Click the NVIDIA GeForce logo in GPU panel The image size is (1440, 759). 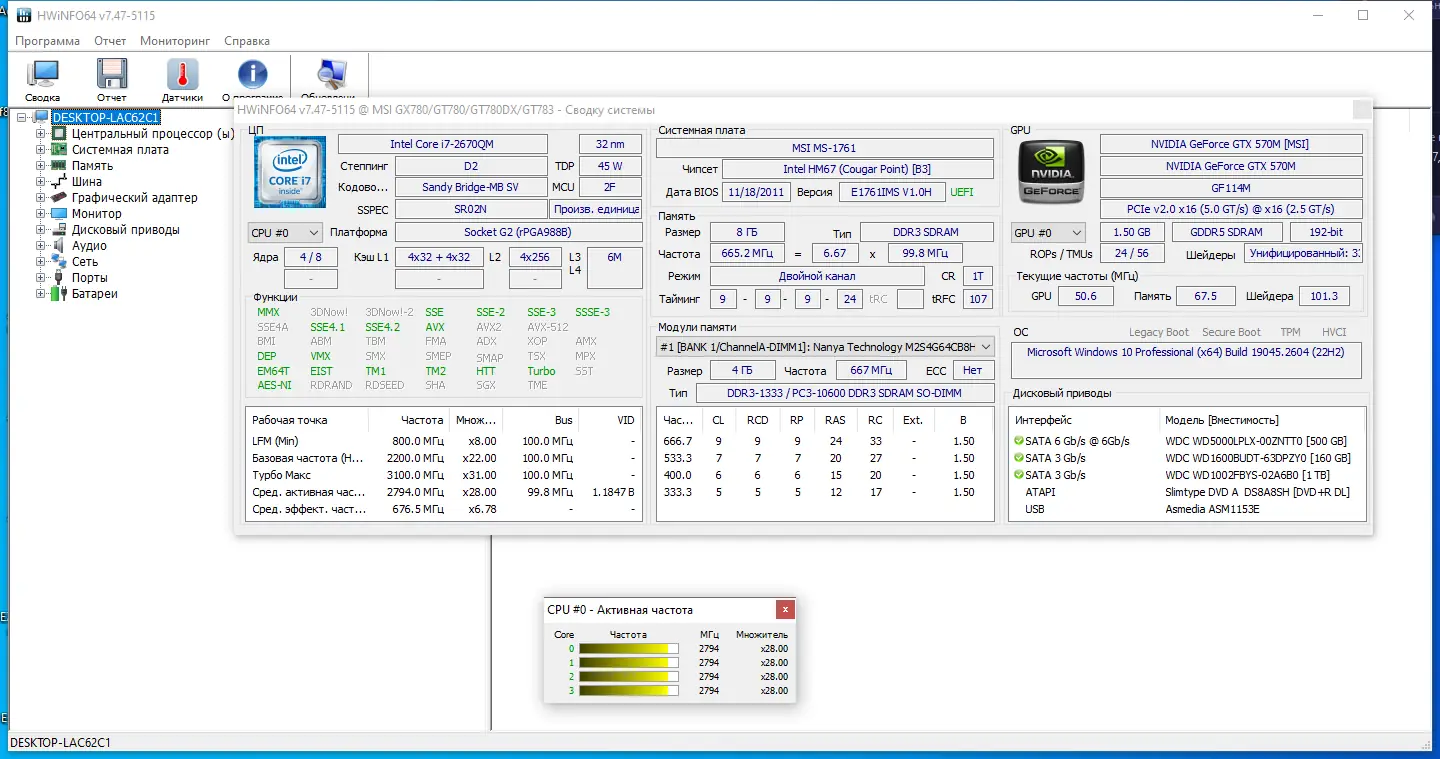pos(1051,172)
